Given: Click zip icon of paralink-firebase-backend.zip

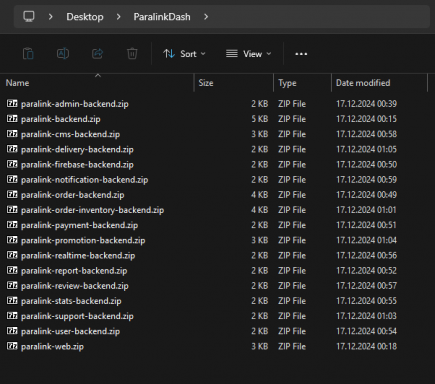Looking at the screenshot, I should pos(12,164).
